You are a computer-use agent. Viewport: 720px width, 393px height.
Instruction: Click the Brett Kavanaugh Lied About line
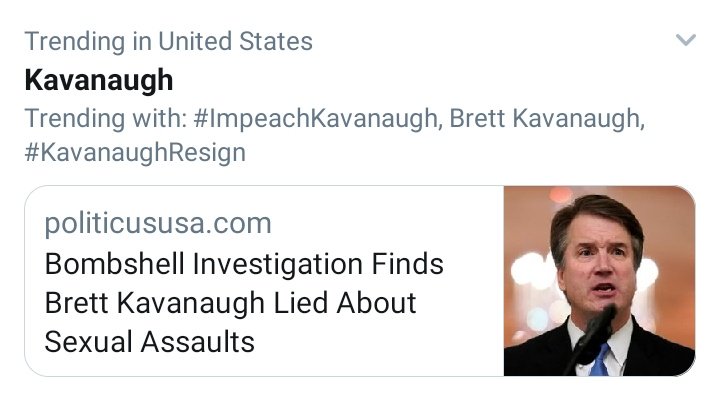coord(231,303)
